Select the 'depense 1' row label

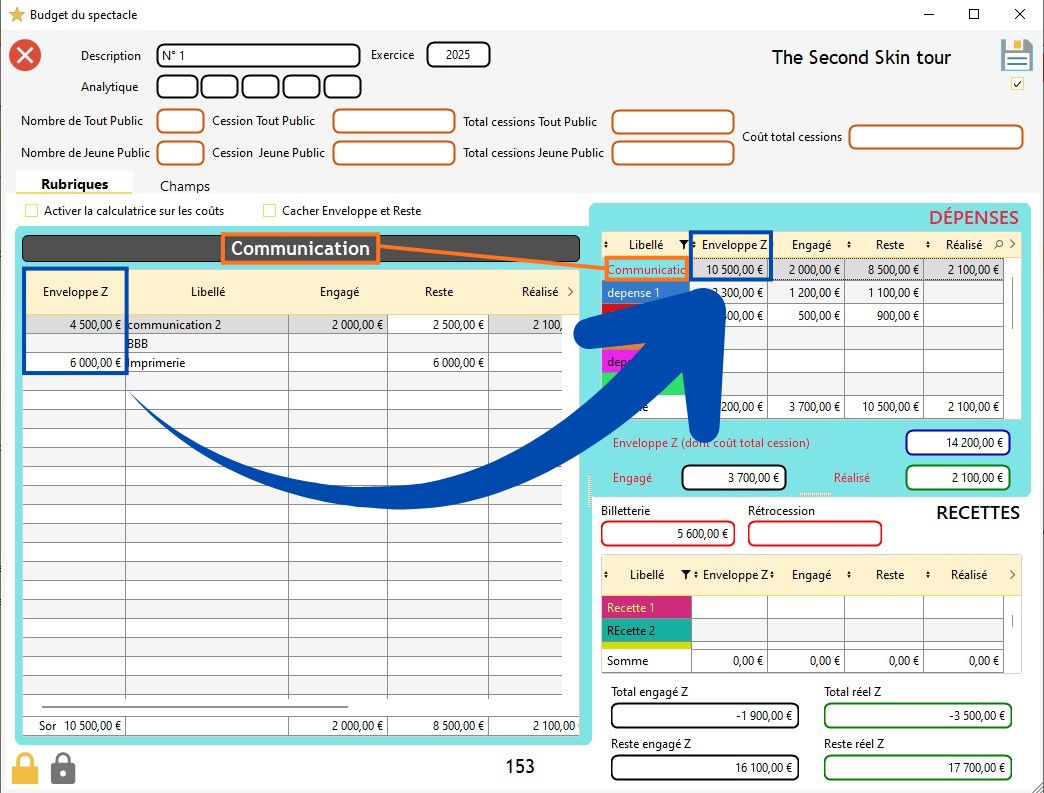tap(634, 293)
